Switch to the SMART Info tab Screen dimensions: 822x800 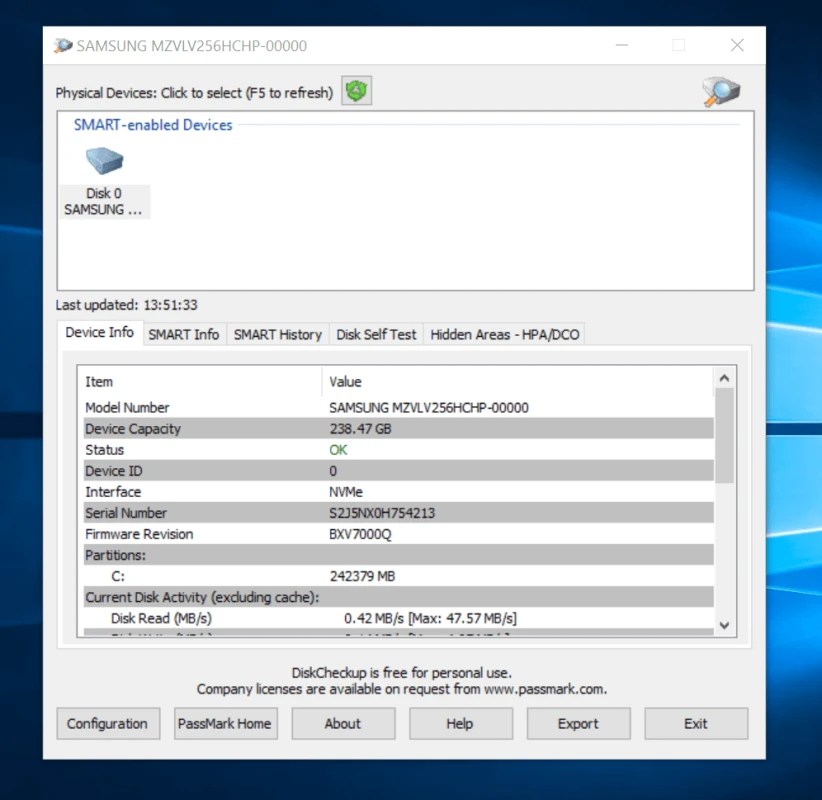[x=183, y=334]
